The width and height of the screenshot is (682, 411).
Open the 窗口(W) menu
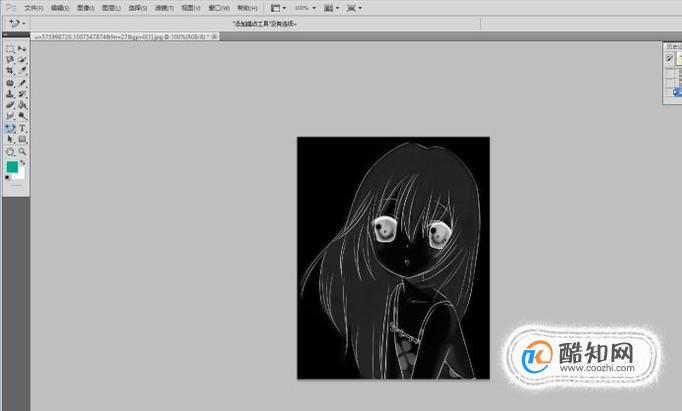coord(218,8)
